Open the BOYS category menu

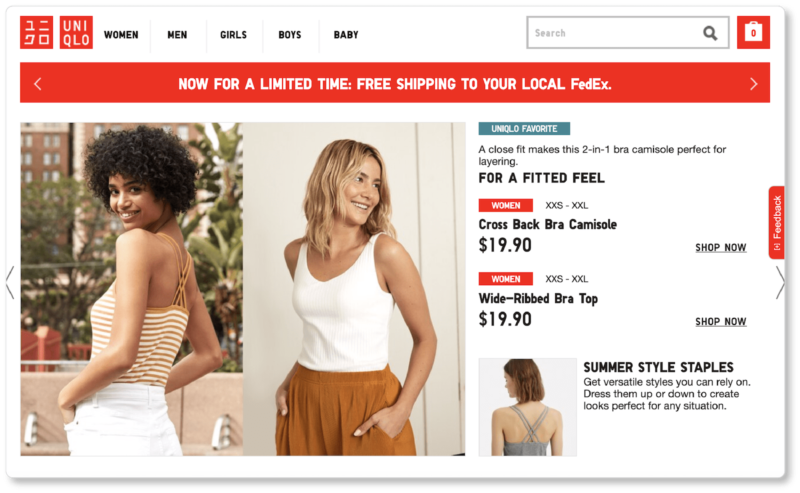(290, 35)
